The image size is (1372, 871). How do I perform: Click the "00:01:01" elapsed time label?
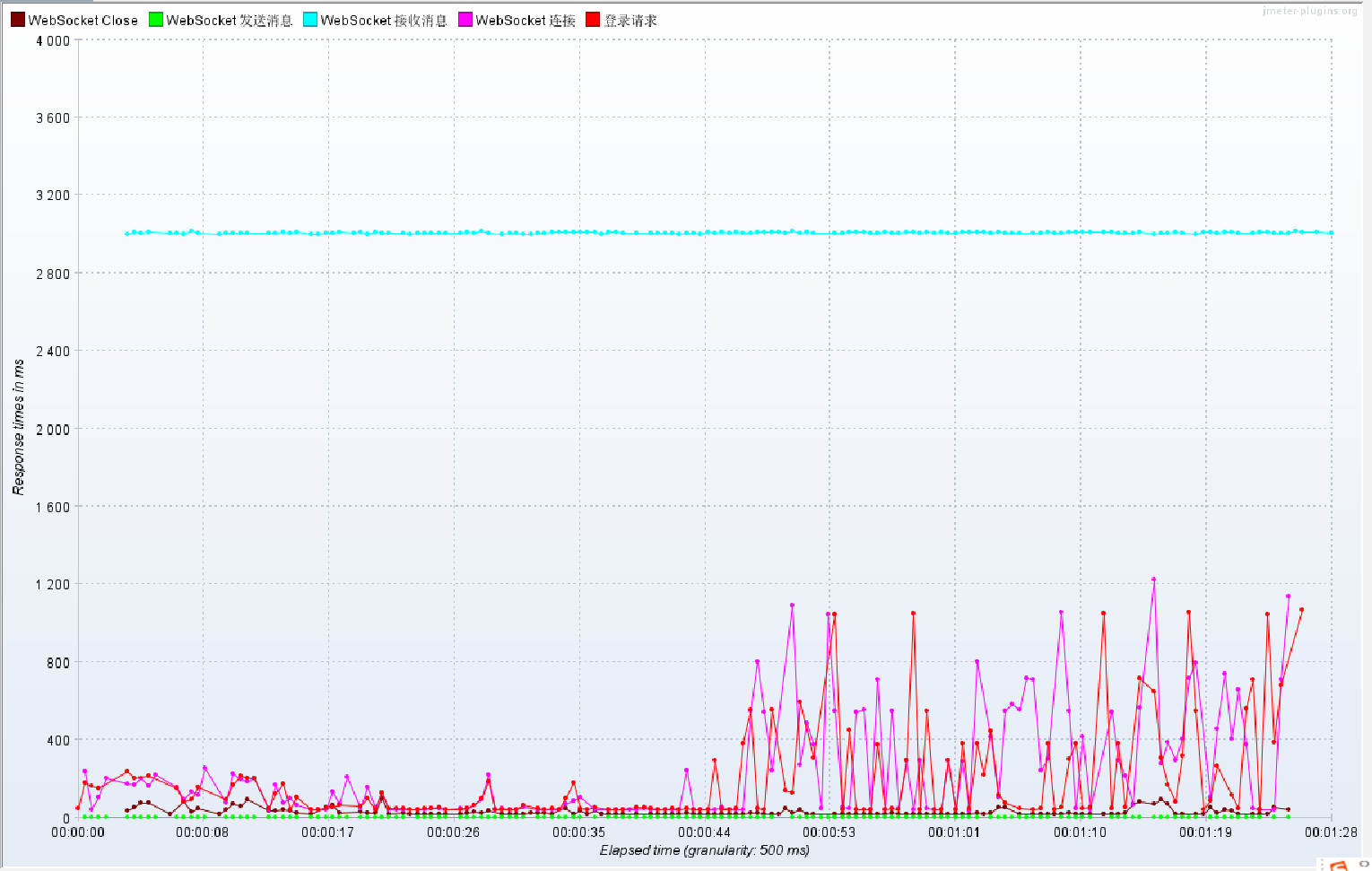tap(955, 832)
